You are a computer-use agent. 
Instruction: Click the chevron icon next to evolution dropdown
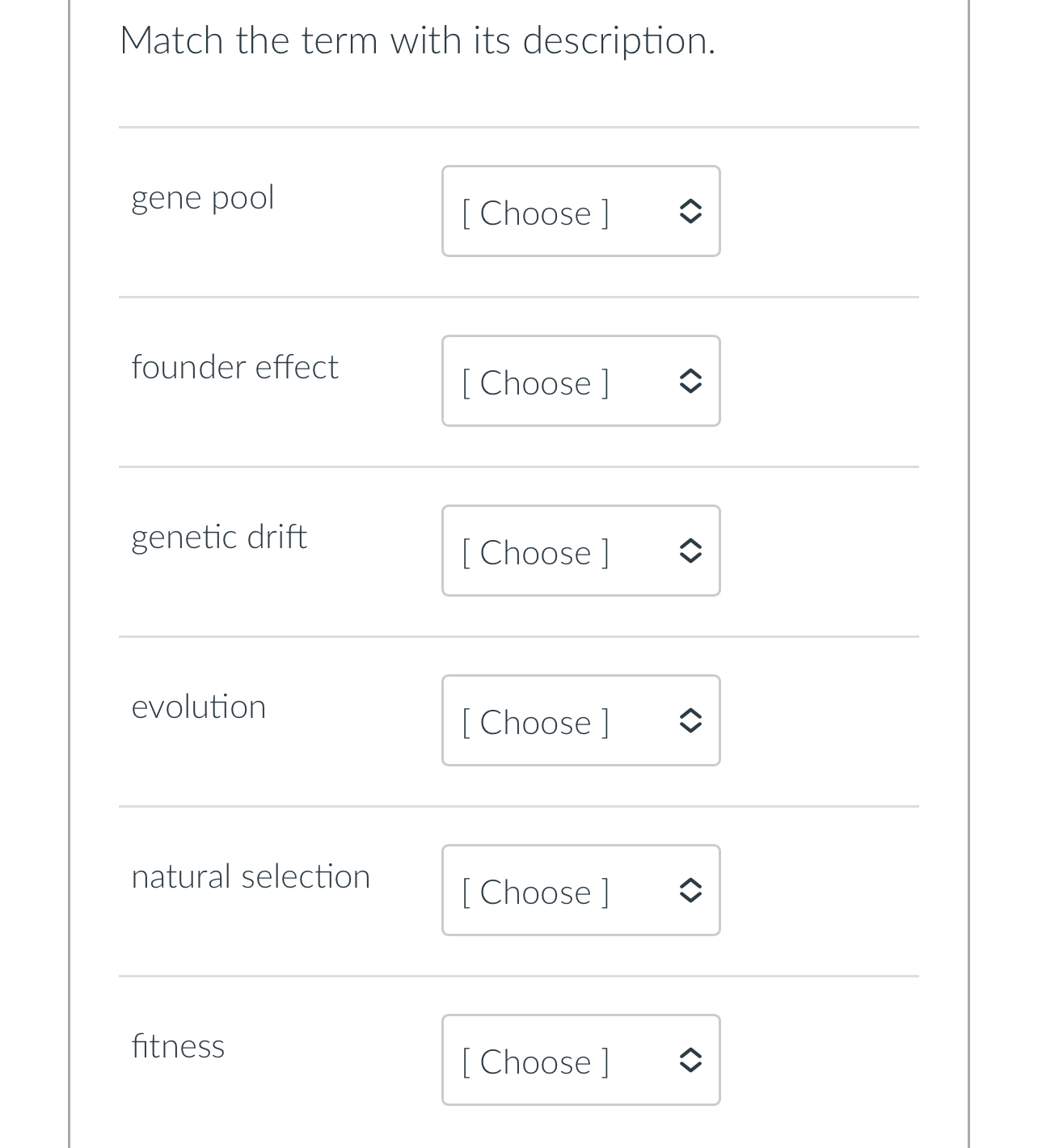pos(691,721)
